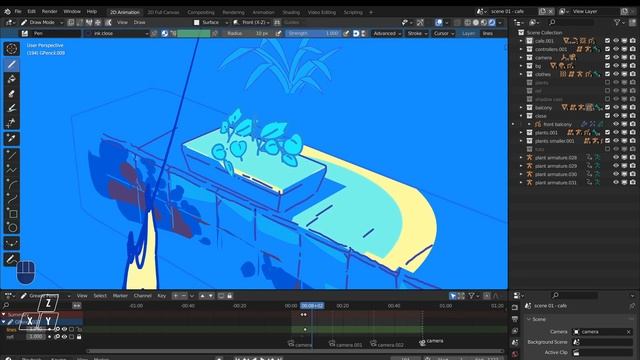Click the Radius pressure pen icon
The height and width of the screenshot is (360, 640).
(278, 33)
